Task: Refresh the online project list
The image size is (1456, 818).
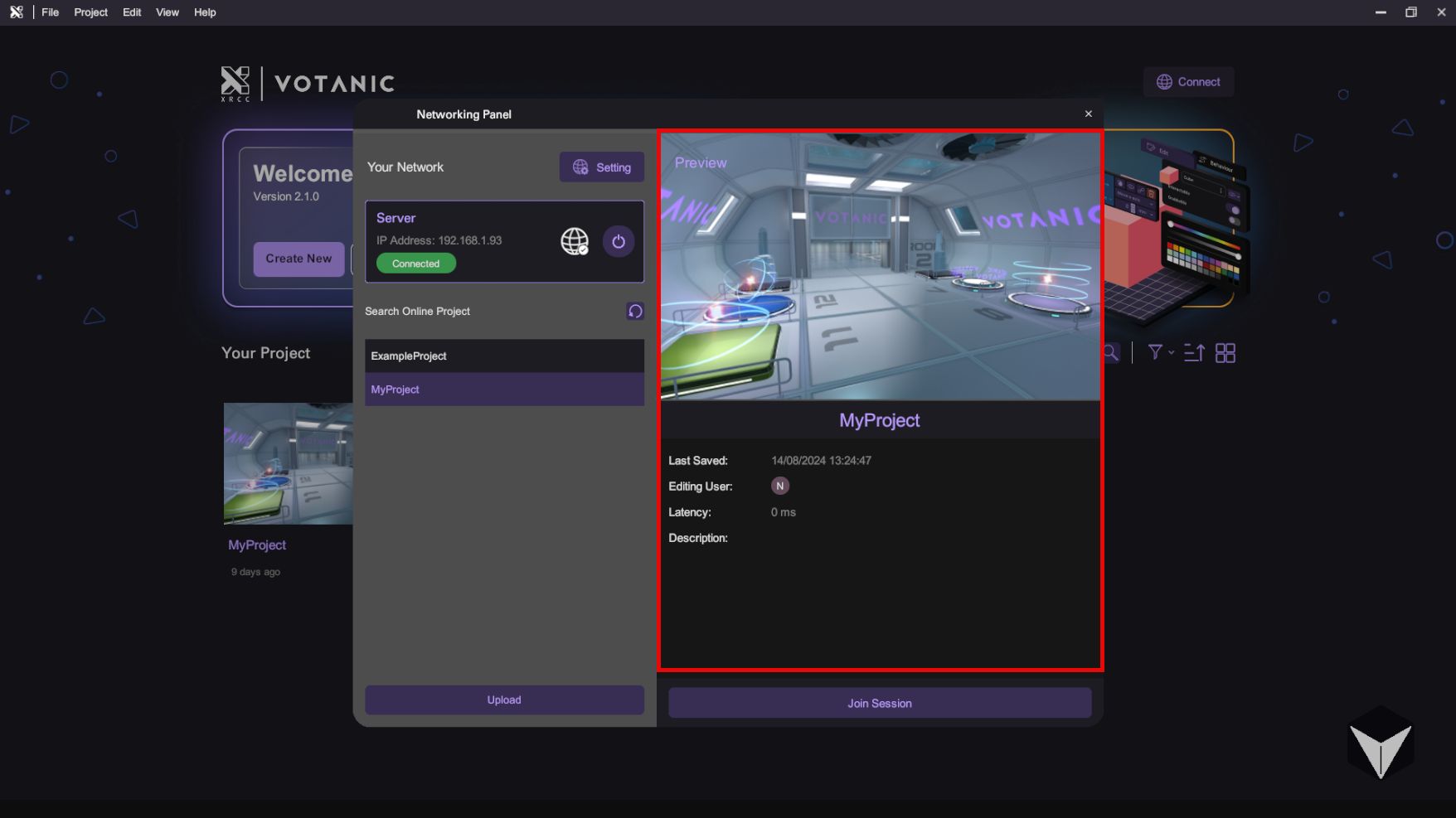Action: pyautogui.click(x=635, y=311)
